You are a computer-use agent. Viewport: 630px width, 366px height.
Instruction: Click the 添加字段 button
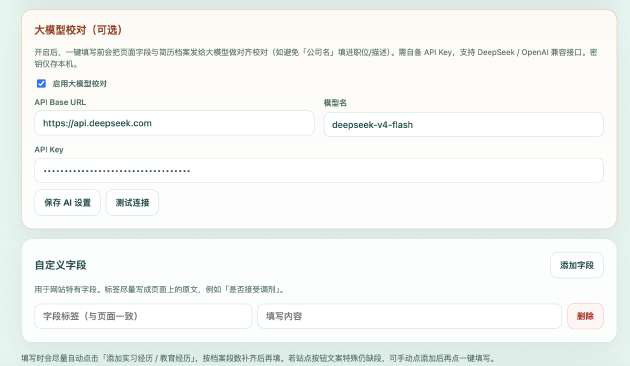click(577, 265)
